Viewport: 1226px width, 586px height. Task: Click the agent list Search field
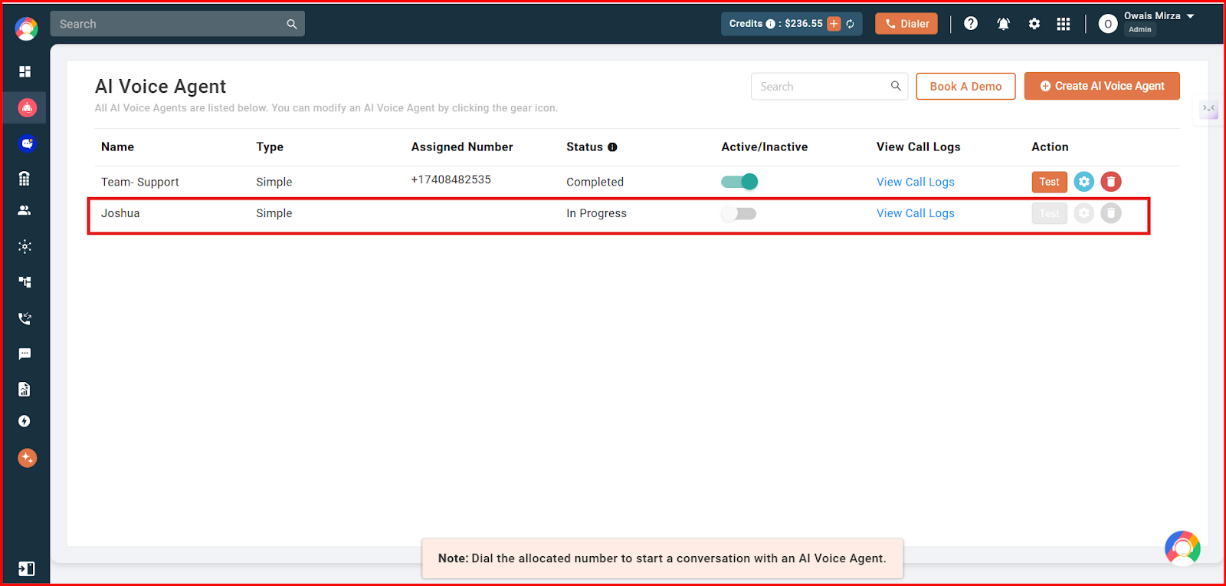coord(830,86)
